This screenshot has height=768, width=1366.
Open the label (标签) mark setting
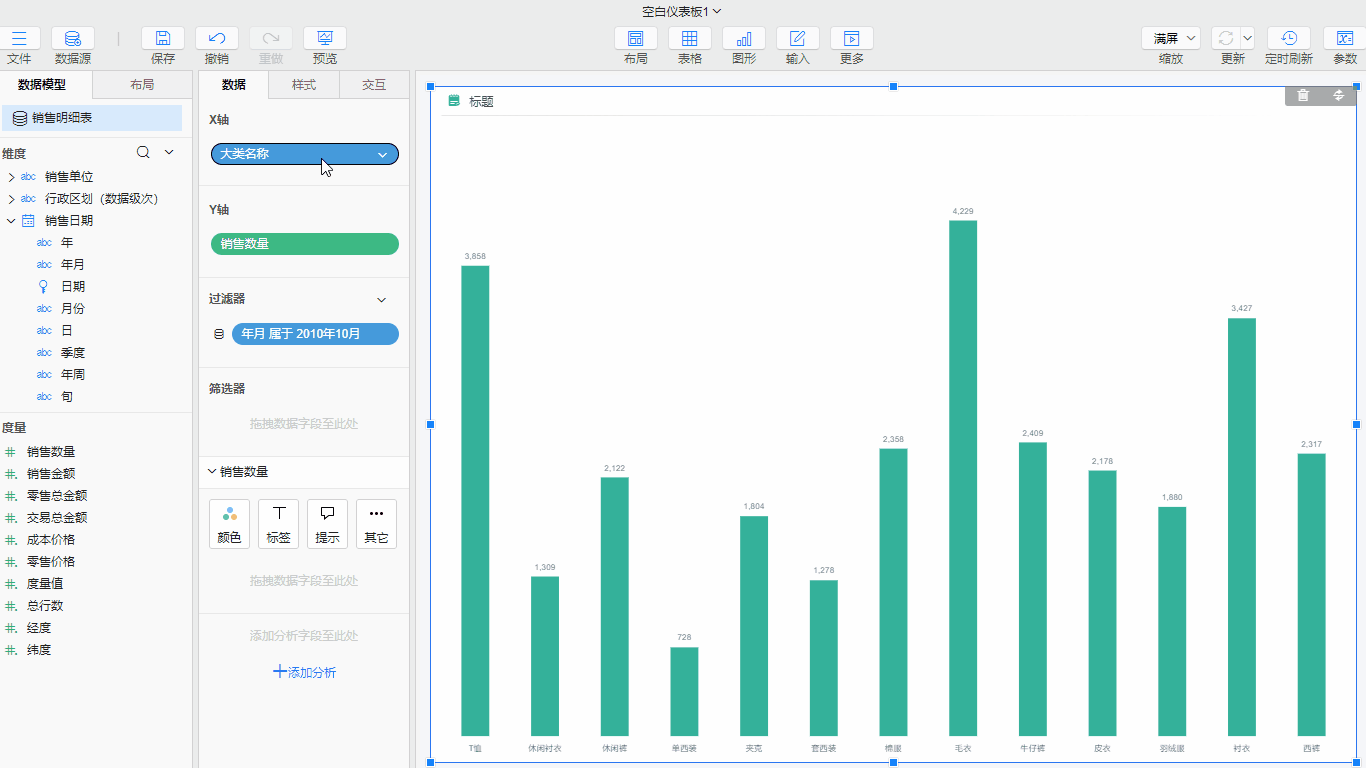pos(278,524)
